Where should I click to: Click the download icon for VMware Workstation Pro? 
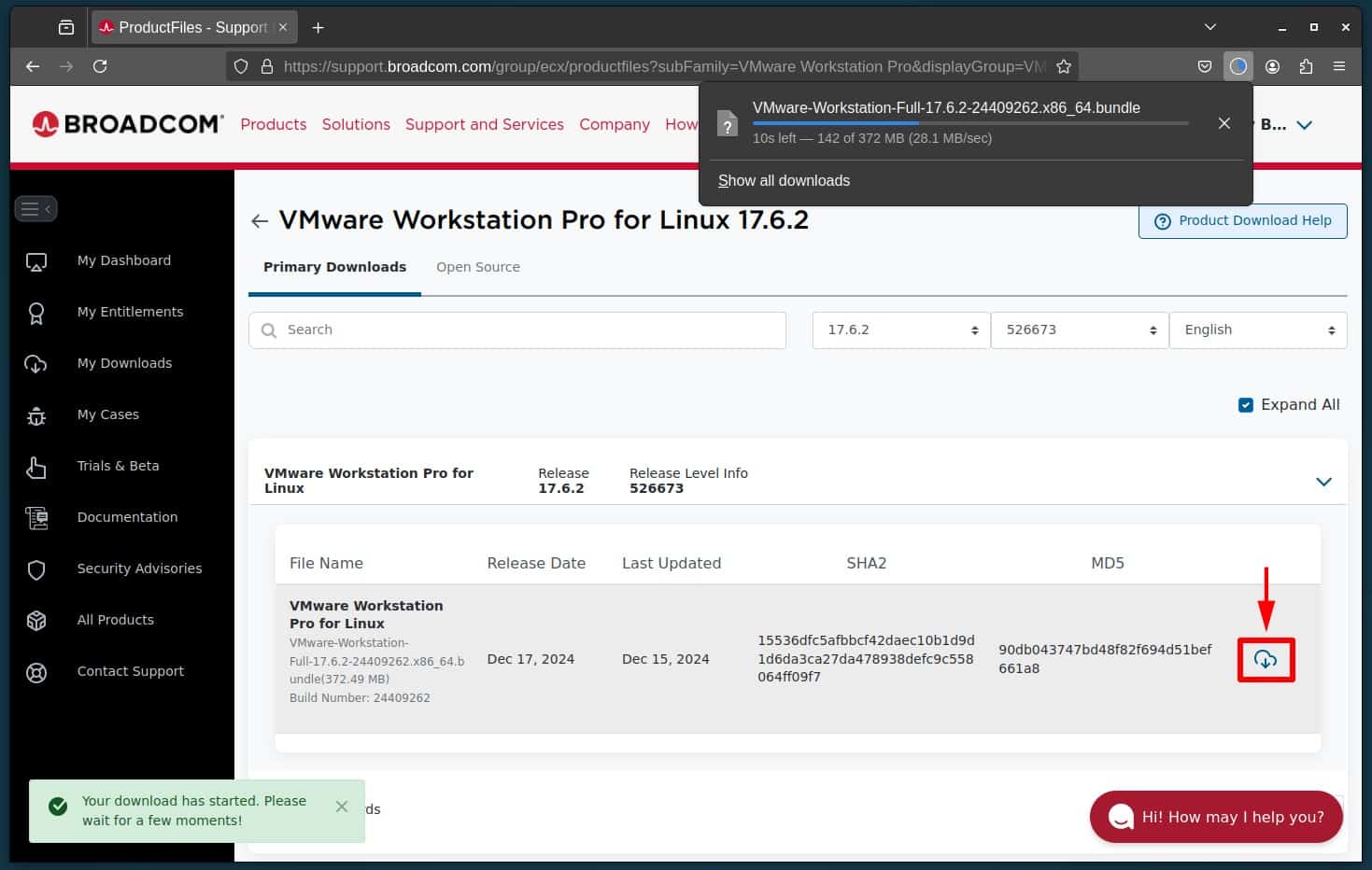(1266, 659)
